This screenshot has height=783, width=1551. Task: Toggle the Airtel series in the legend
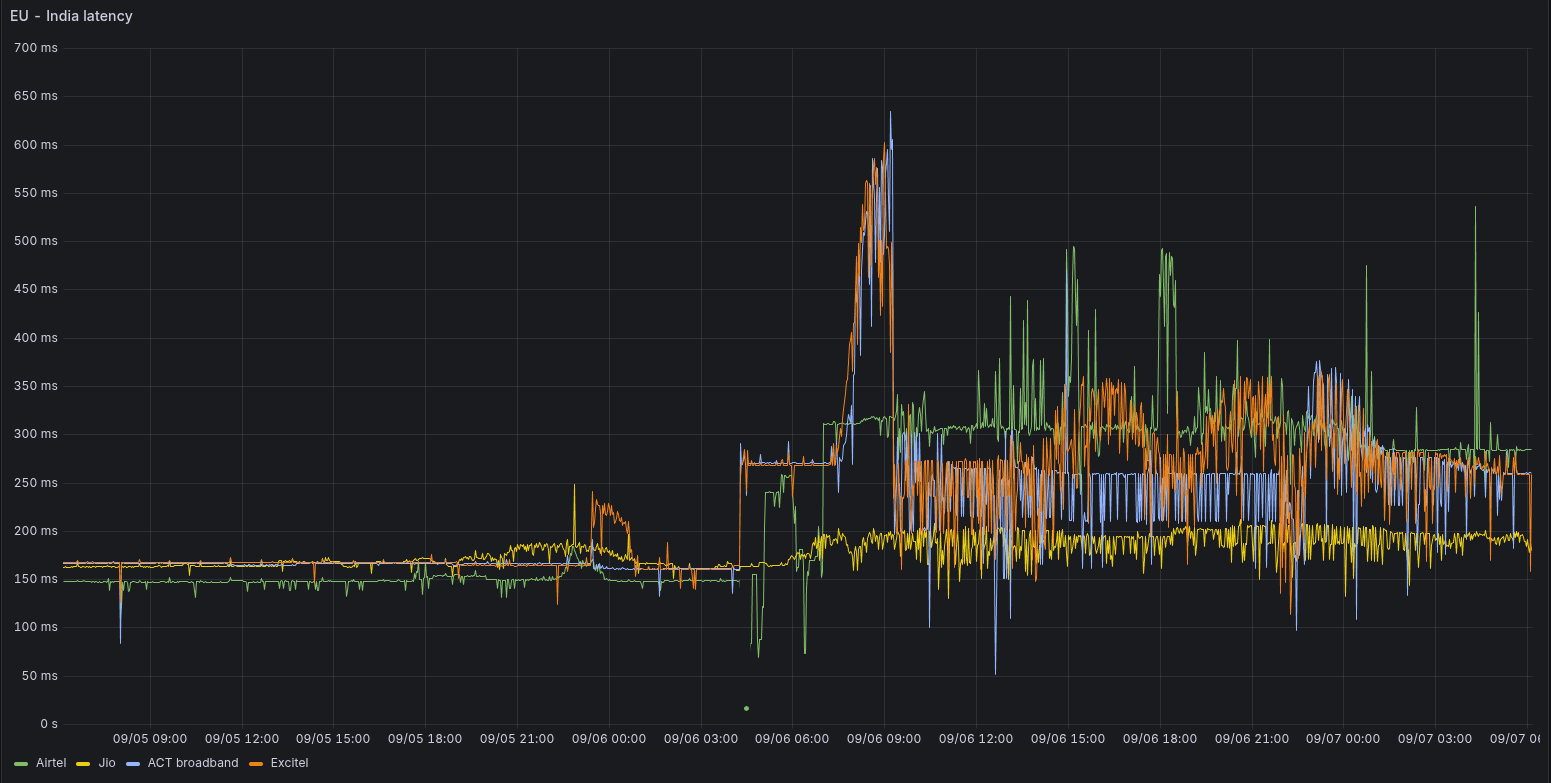[52, 763]
